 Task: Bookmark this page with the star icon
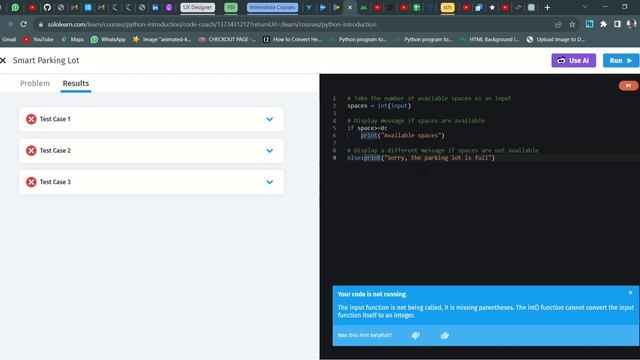click(x=572, y=24)
